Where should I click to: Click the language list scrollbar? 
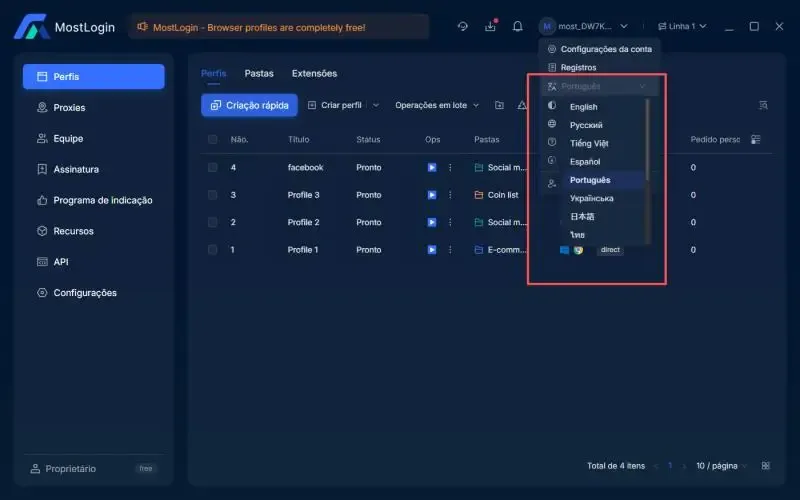click(647, 140)
